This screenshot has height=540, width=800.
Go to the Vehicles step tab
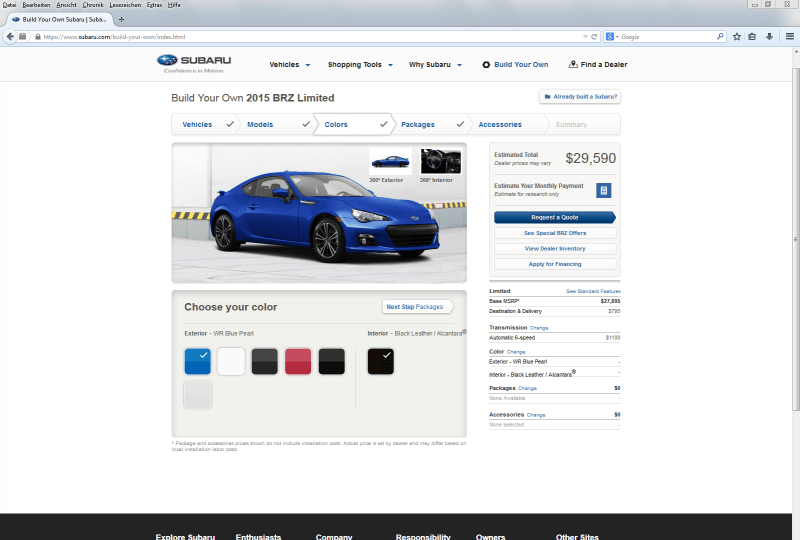(x=204, y=125)
